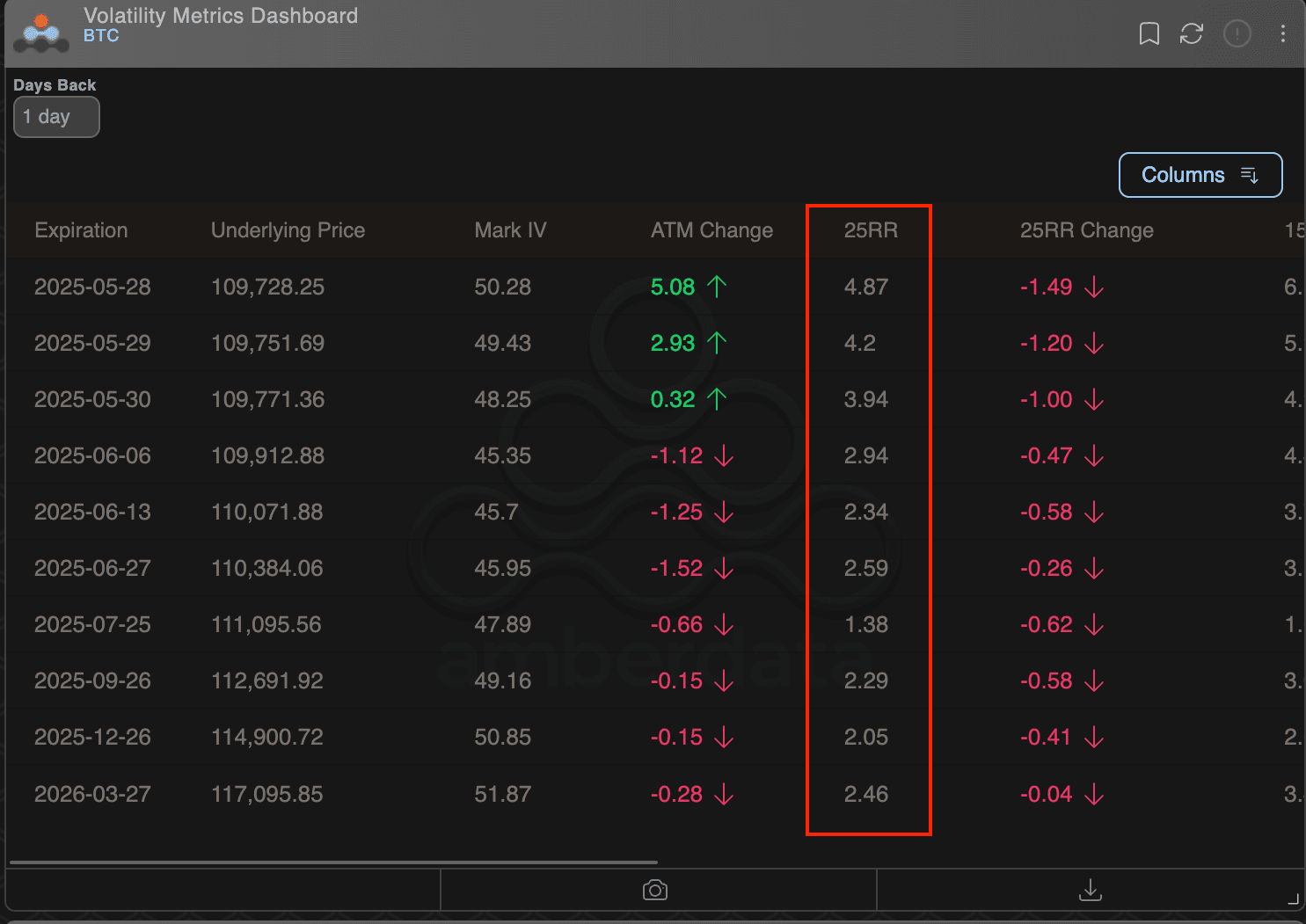Image resolution: width=1306 pixels, height=924 pixels.
Task: Click underlying price 117,095.85
Action: click(266, 794)
